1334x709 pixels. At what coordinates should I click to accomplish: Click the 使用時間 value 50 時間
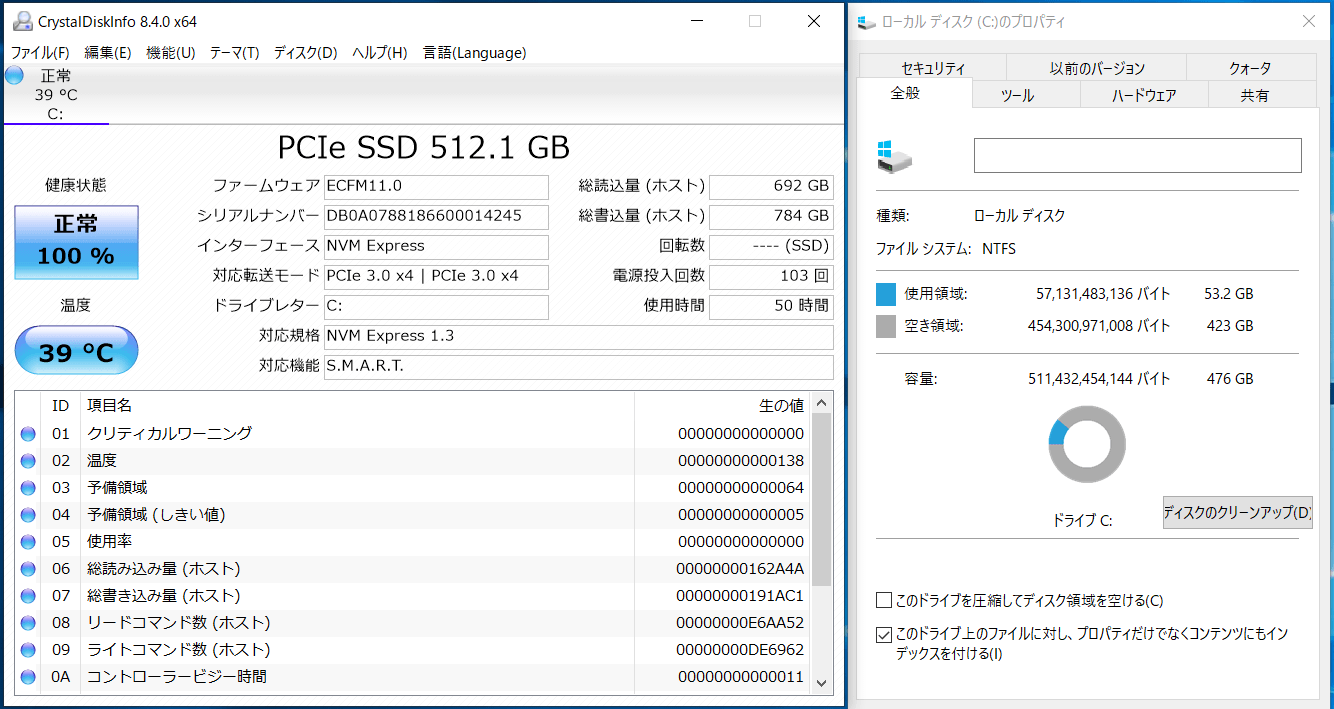click(771, 307)
